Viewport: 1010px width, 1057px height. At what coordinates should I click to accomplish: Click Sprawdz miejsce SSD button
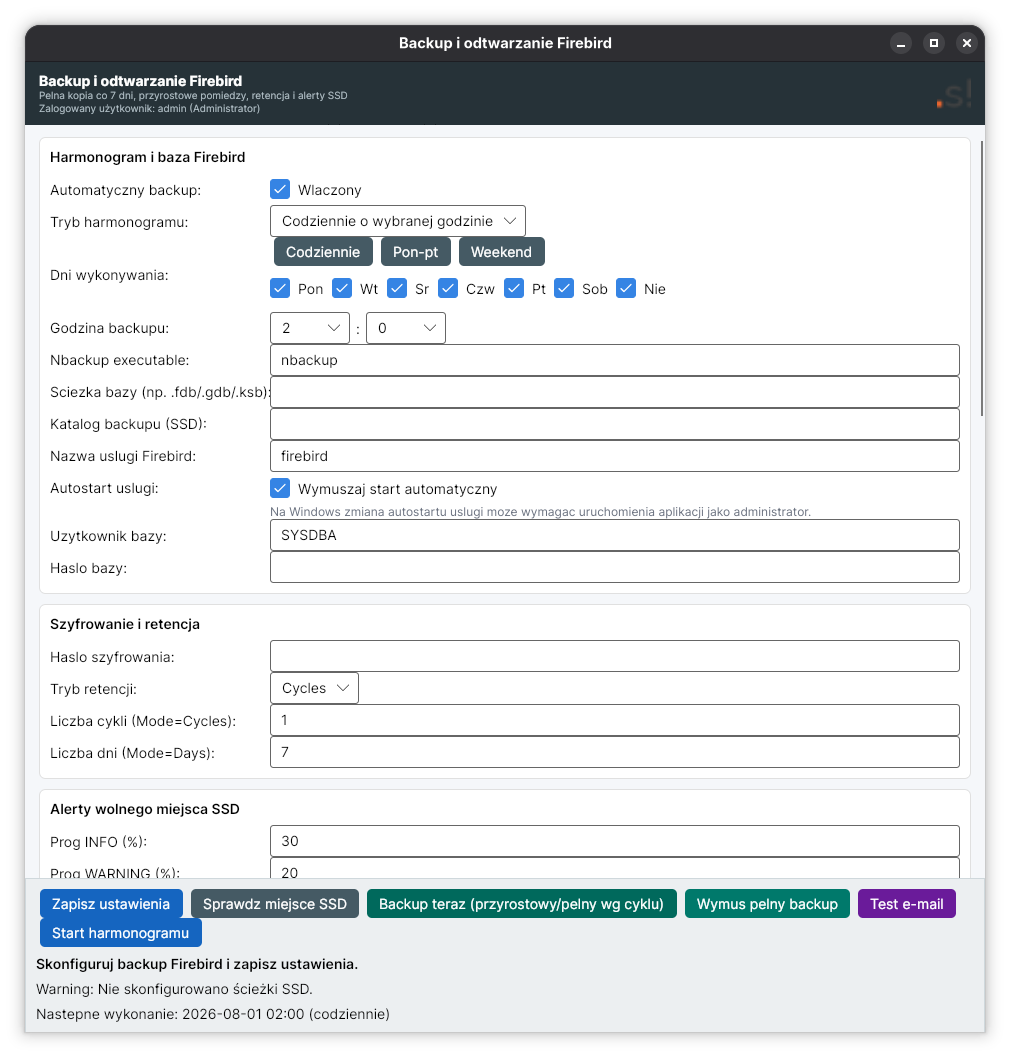tap(275, 904)
